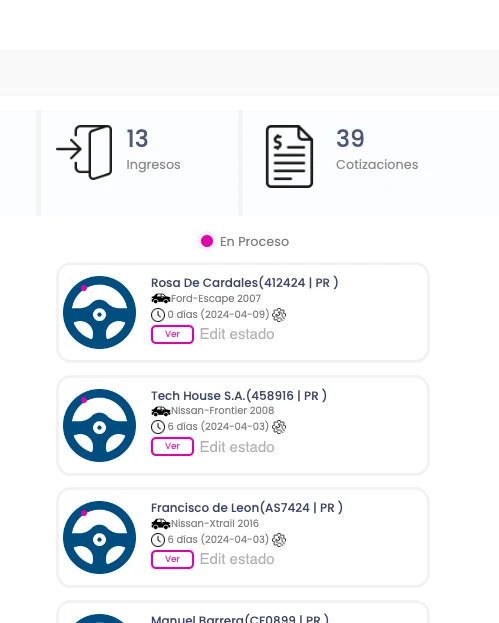499x623 pixels.
Task: Open the Cotizaciones invoice document icon
Action: pos(289,156)
